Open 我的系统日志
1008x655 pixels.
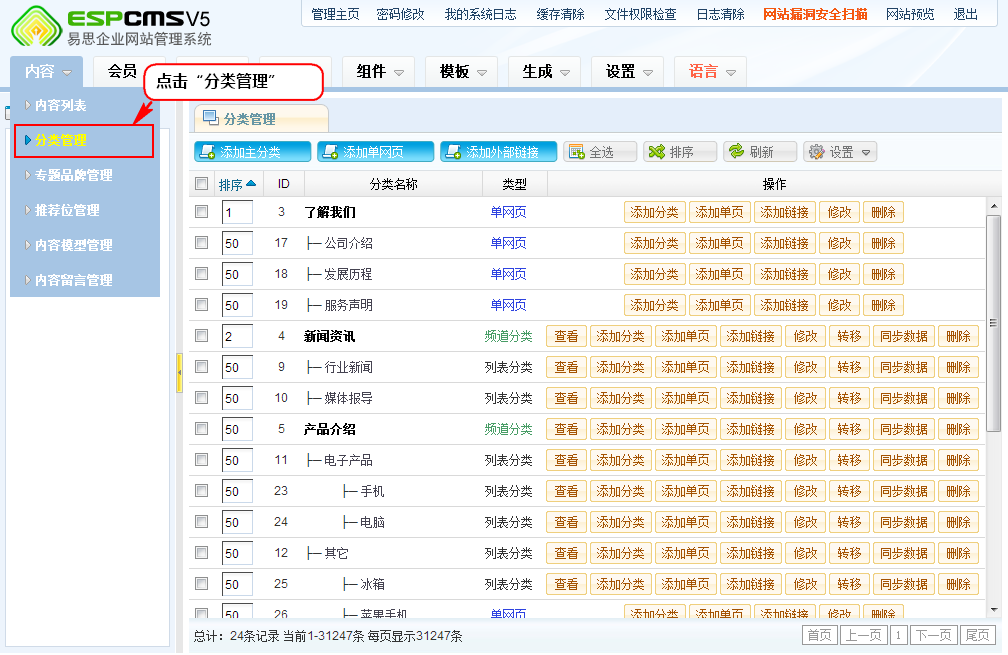click(x=480, y=14)
